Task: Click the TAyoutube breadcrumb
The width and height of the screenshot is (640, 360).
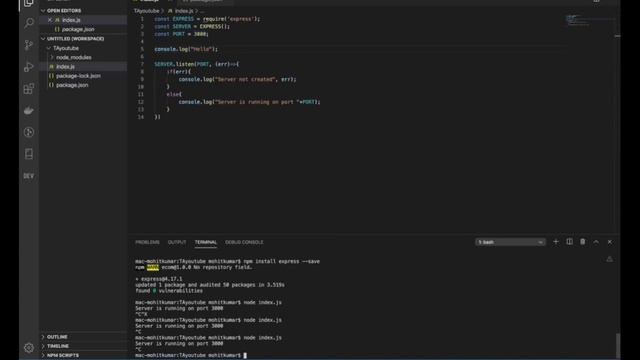Action: tap(147, 11)
